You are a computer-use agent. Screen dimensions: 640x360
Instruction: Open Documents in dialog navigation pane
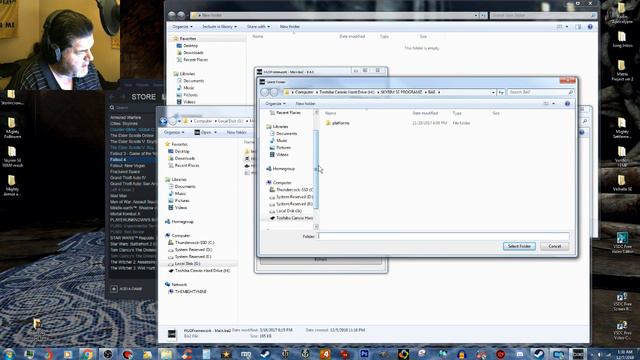[286, 133]
